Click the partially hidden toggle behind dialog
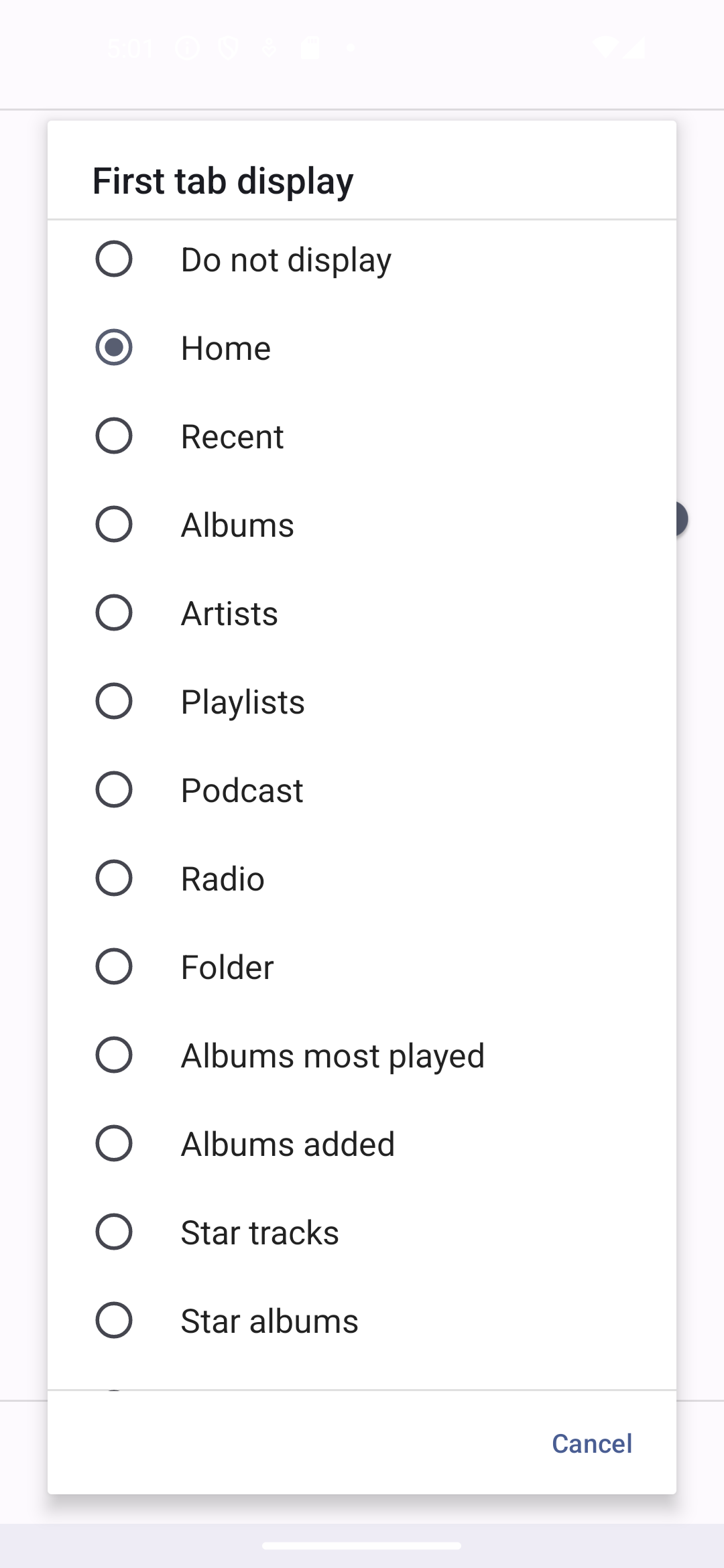724x1568 pixels. [682, 519]
